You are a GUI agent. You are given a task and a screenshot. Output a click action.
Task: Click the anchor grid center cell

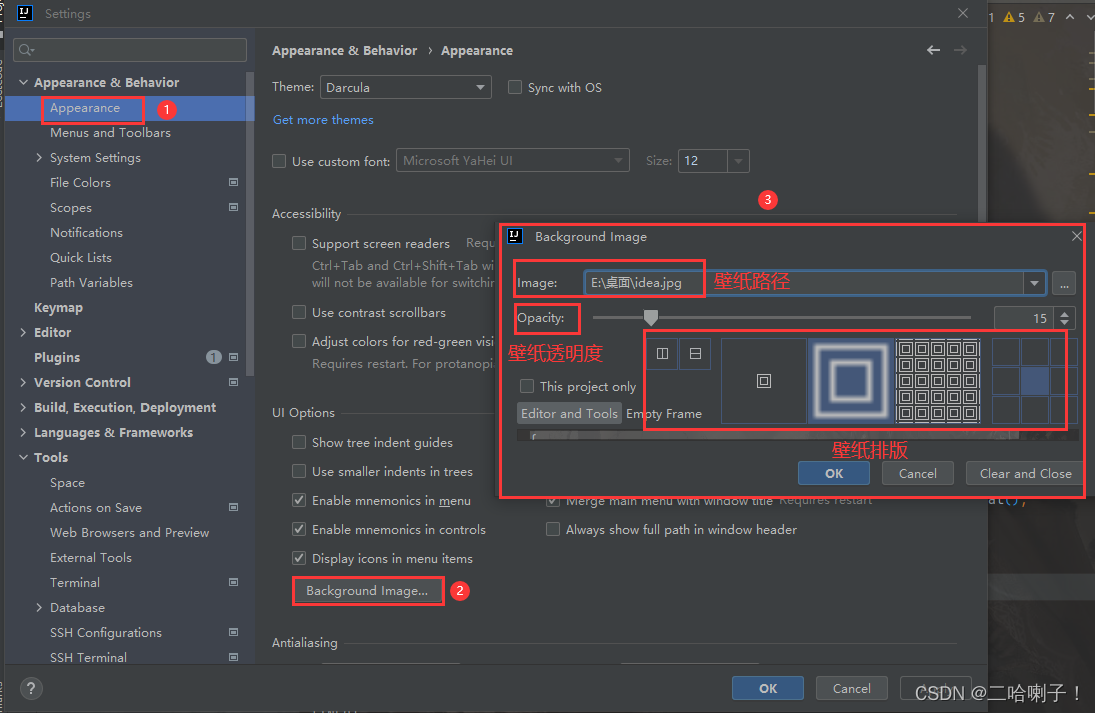click(x=1034, y=381)
